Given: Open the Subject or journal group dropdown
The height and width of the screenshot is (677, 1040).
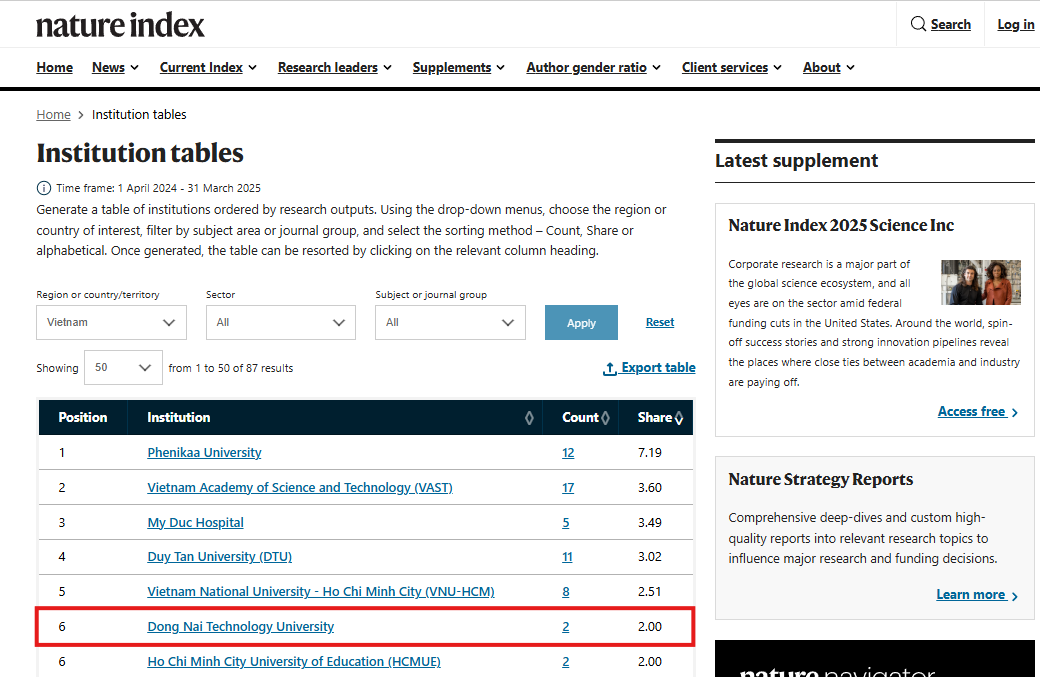Looking at the screenshot, I should 450,322.
